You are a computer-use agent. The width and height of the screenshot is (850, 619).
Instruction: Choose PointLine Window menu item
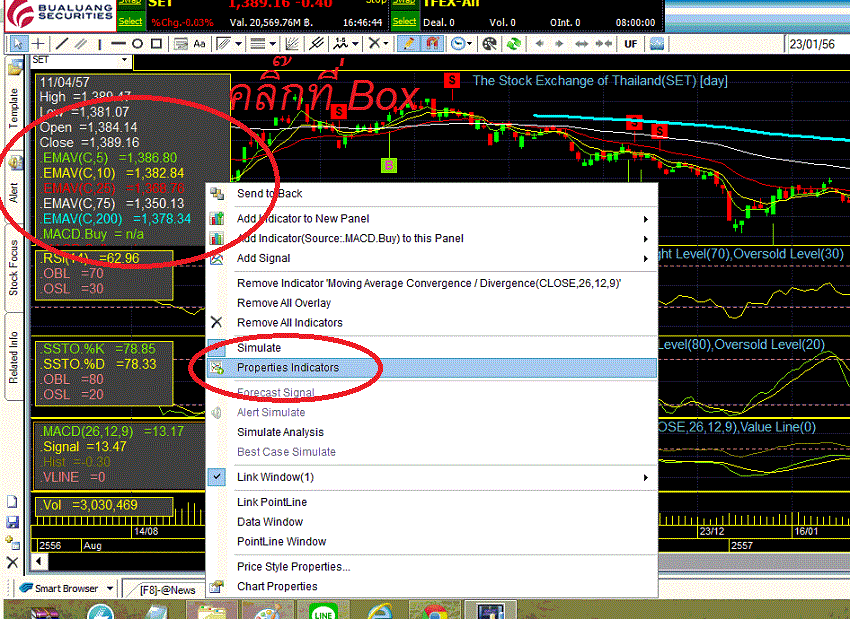tap(432, 541)
